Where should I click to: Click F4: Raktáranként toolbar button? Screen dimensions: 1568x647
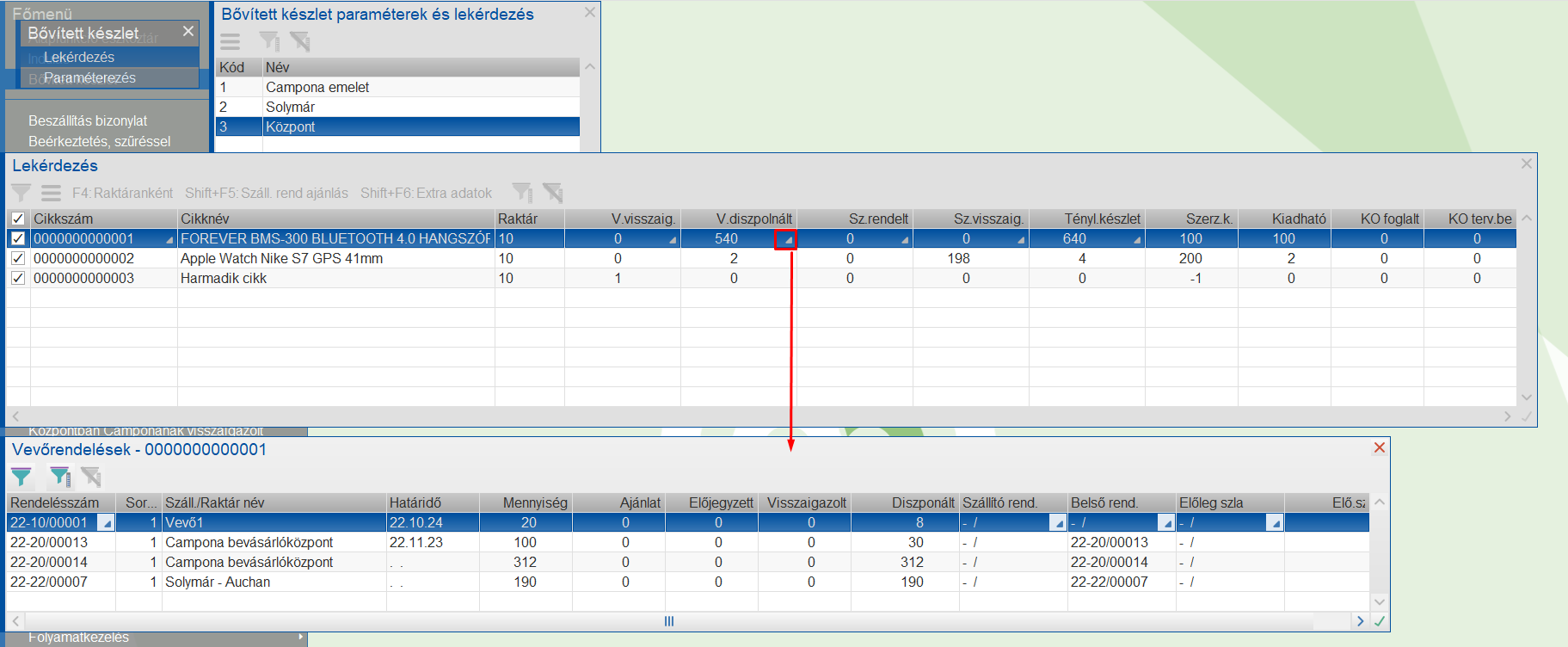tap(122, 193)
